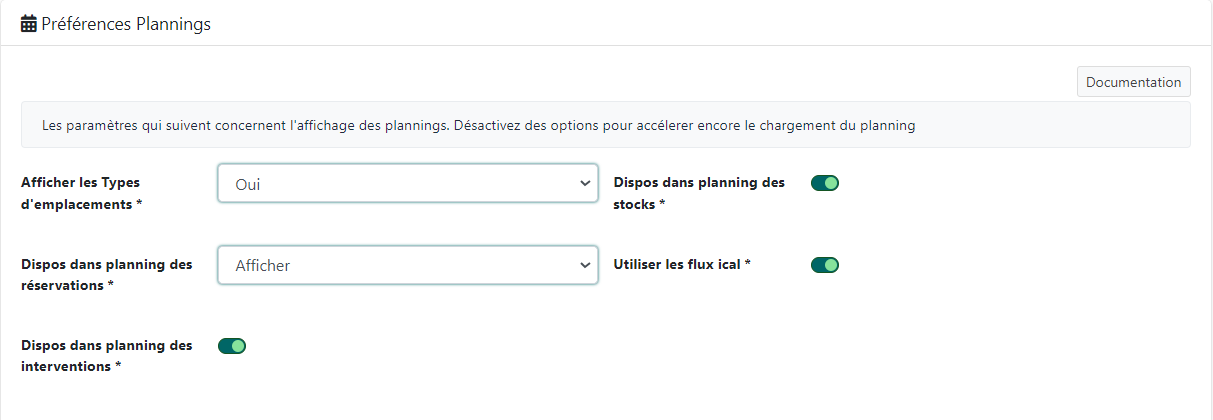
Task: Click the calendar icon beside Préférences Plannings
Action: 29,24
